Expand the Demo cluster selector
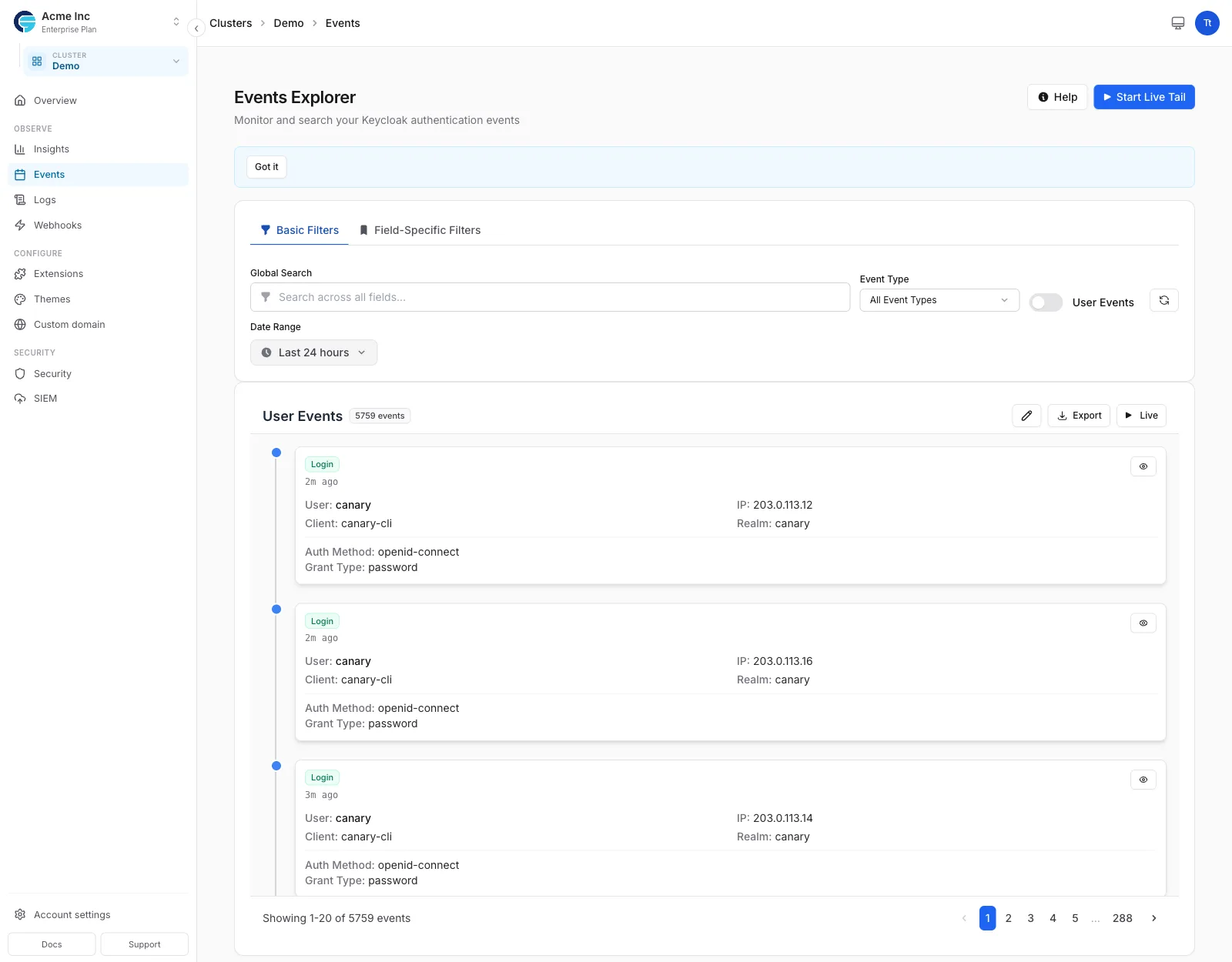The image size is (1232, 962). pyautogui.click(x=105, y=61)
